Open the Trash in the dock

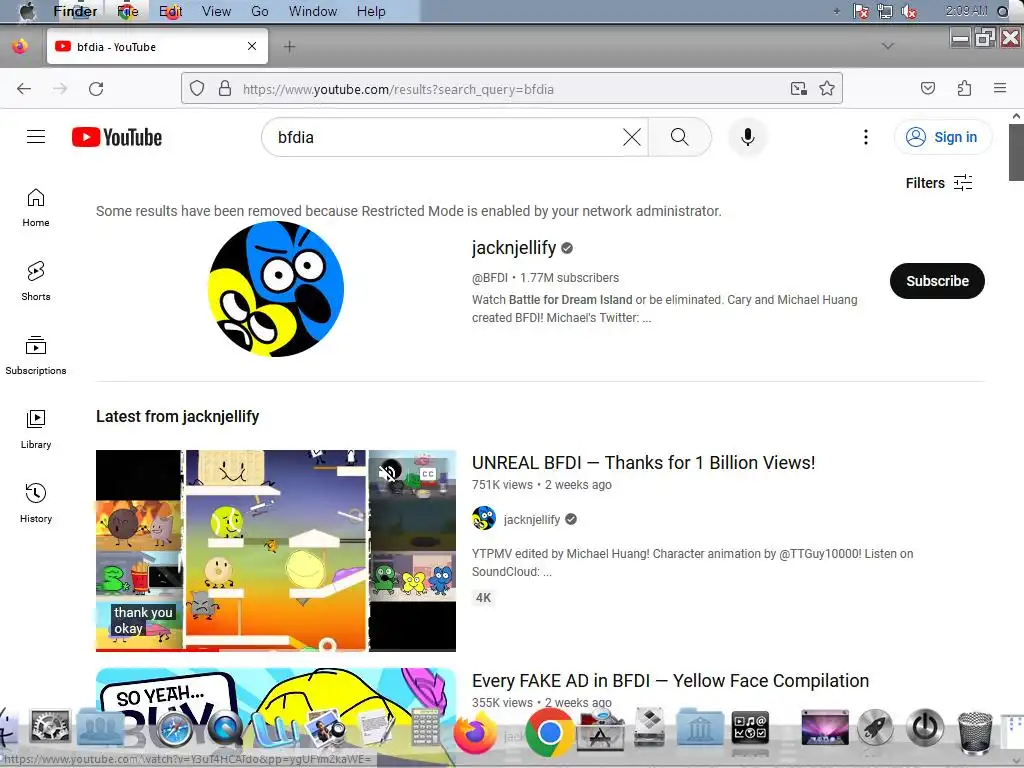974,732
